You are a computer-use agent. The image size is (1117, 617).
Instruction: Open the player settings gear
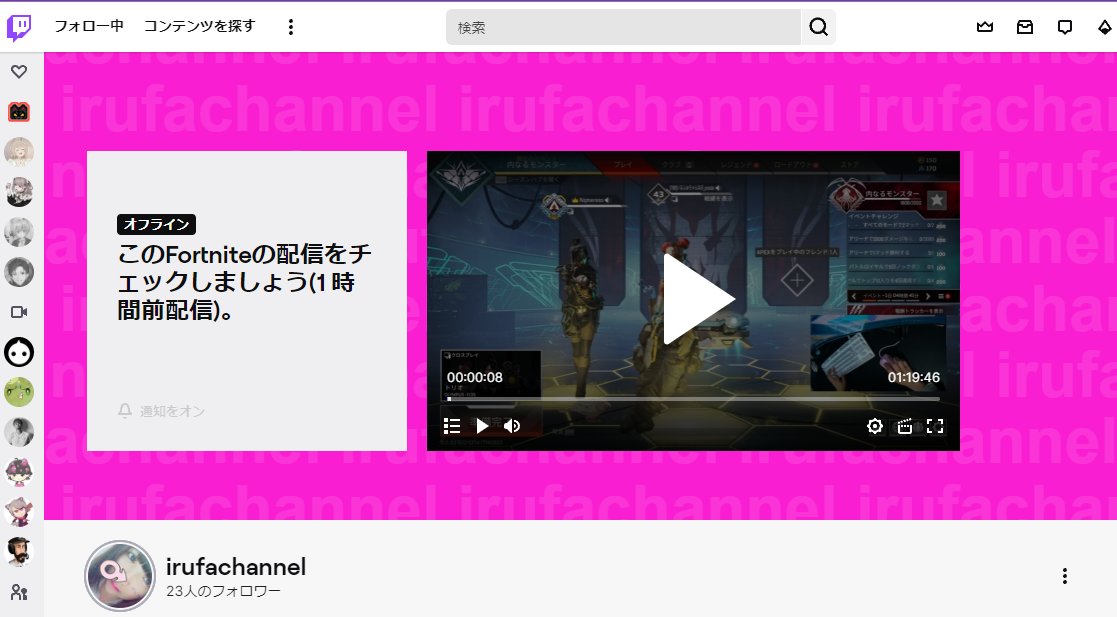pyautogui.click(x=875, y=426)
